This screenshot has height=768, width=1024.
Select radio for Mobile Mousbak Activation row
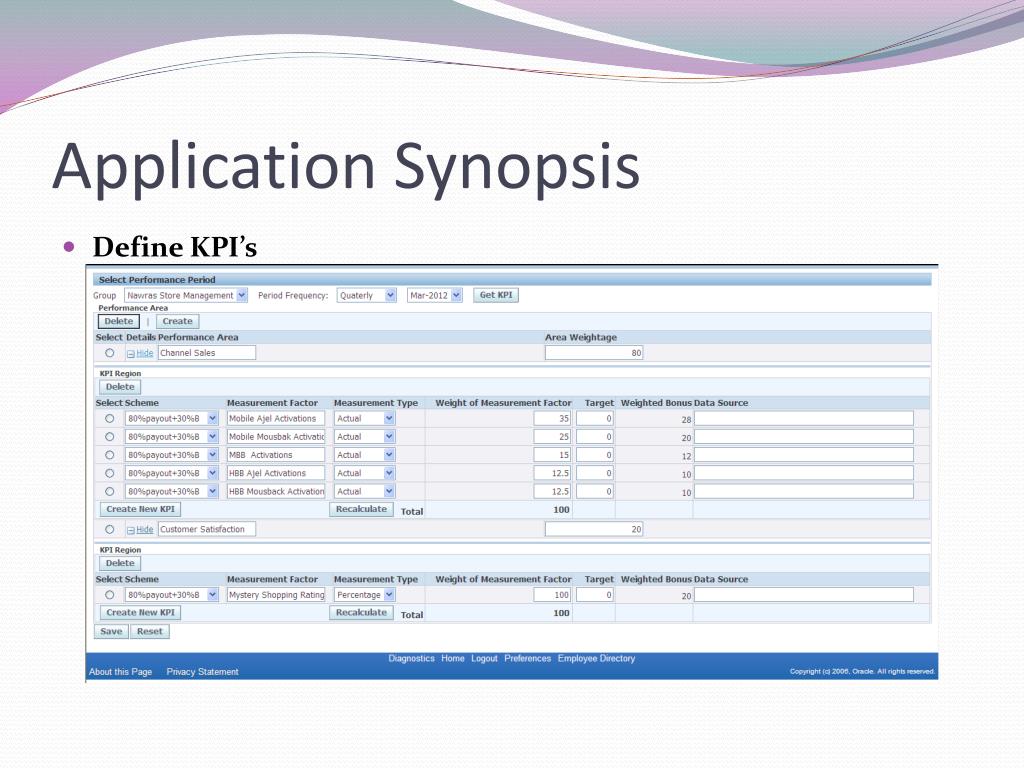(x=110, y=437)
